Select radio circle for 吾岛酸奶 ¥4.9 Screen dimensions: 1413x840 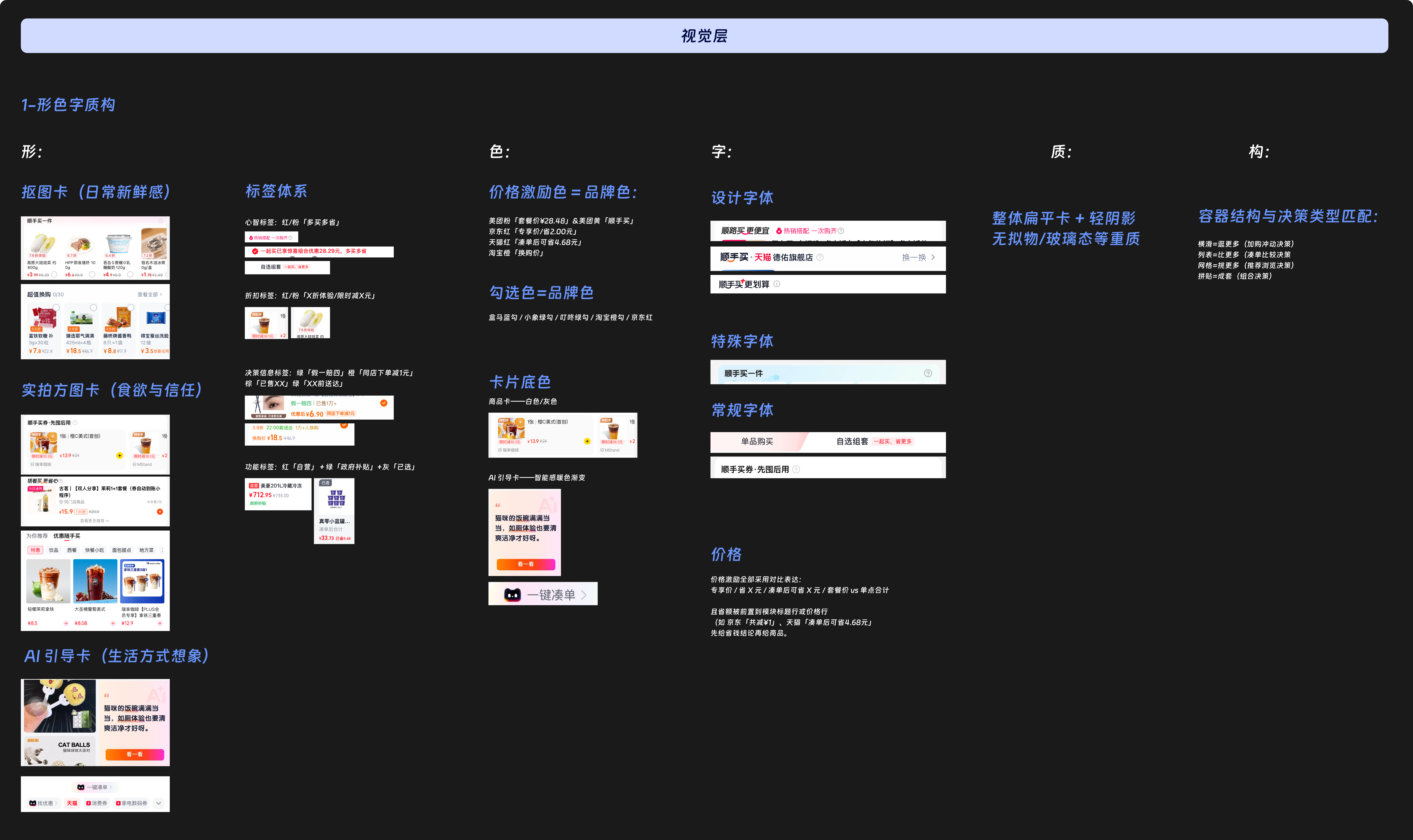coord(130,275)
